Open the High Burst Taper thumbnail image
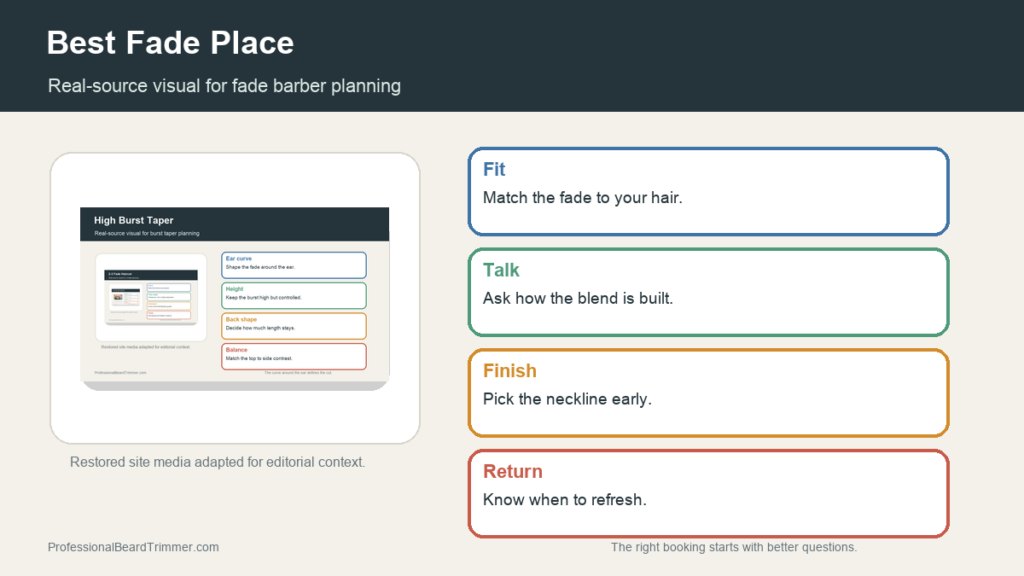Viewport: 1024px width, 576px height. click(234, 299)
